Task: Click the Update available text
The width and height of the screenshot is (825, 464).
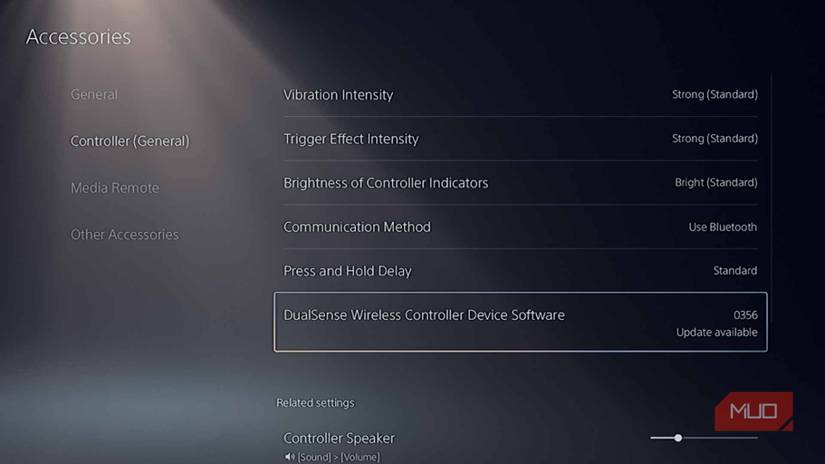Action: [x=717, y=332]
